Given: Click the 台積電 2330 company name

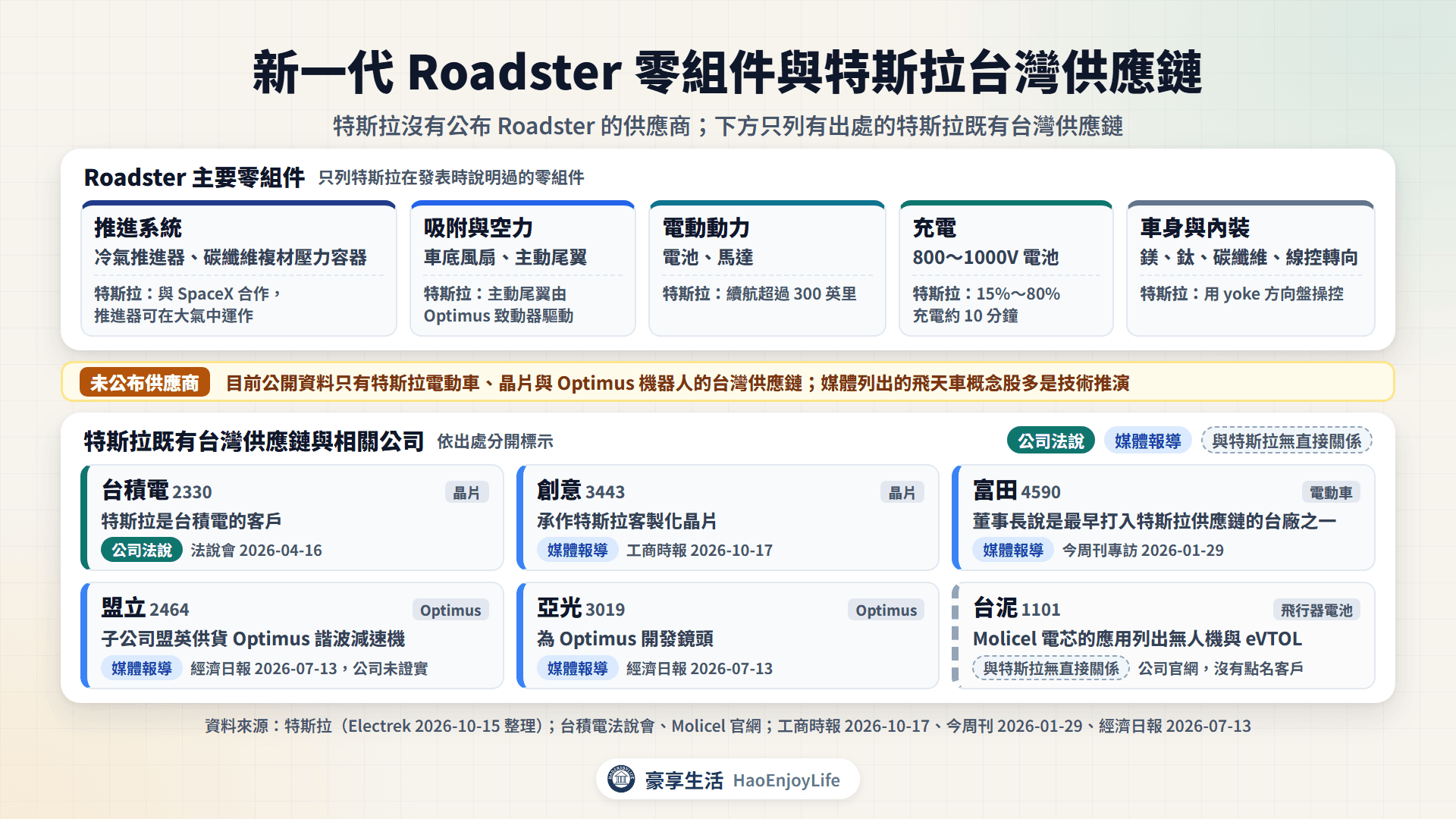Looking at the screenshot, I should tap(157, 491).
